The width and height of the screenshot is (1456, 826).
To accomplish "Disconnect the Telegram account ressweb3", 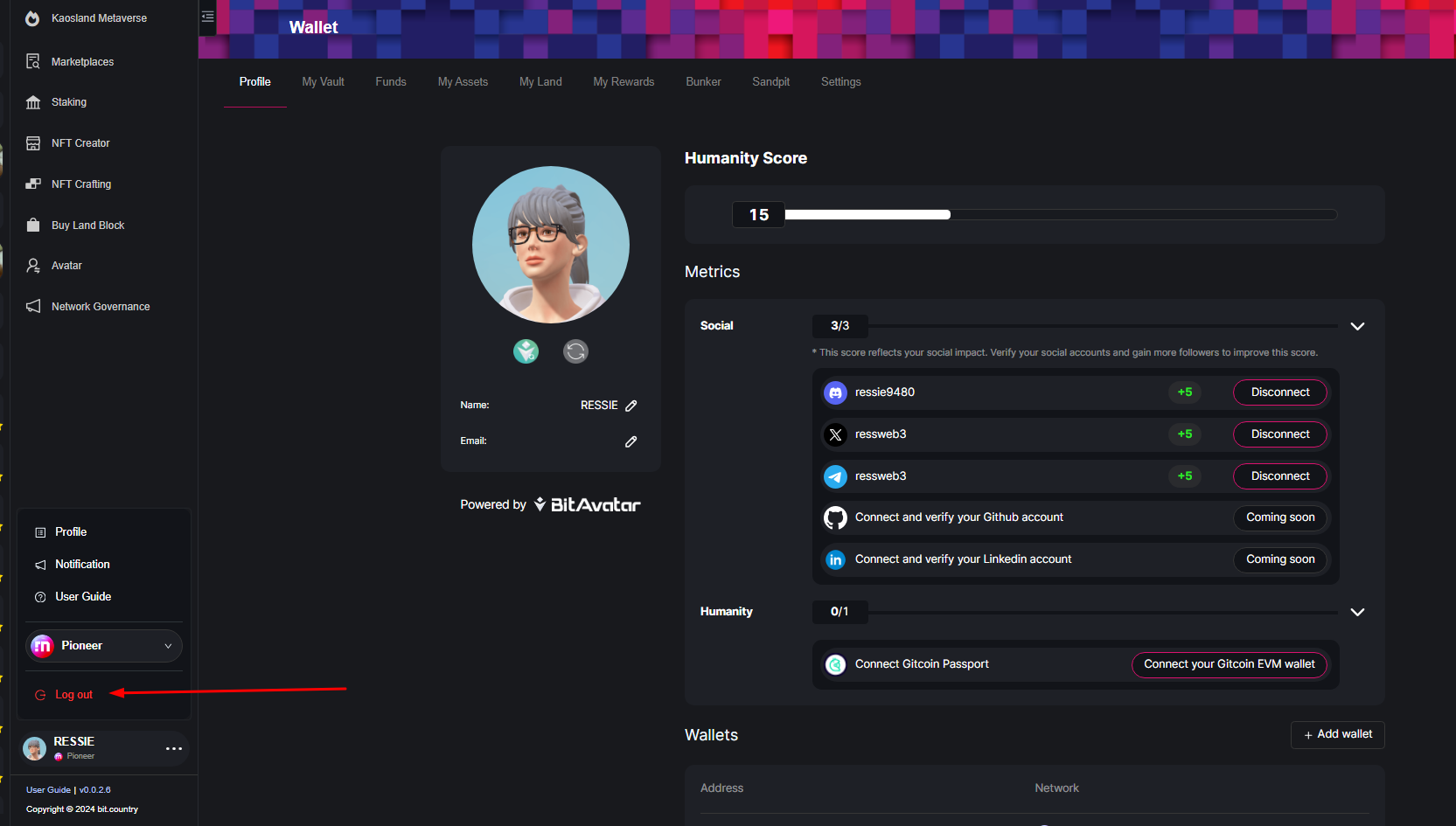I will tap(1279, 476).
